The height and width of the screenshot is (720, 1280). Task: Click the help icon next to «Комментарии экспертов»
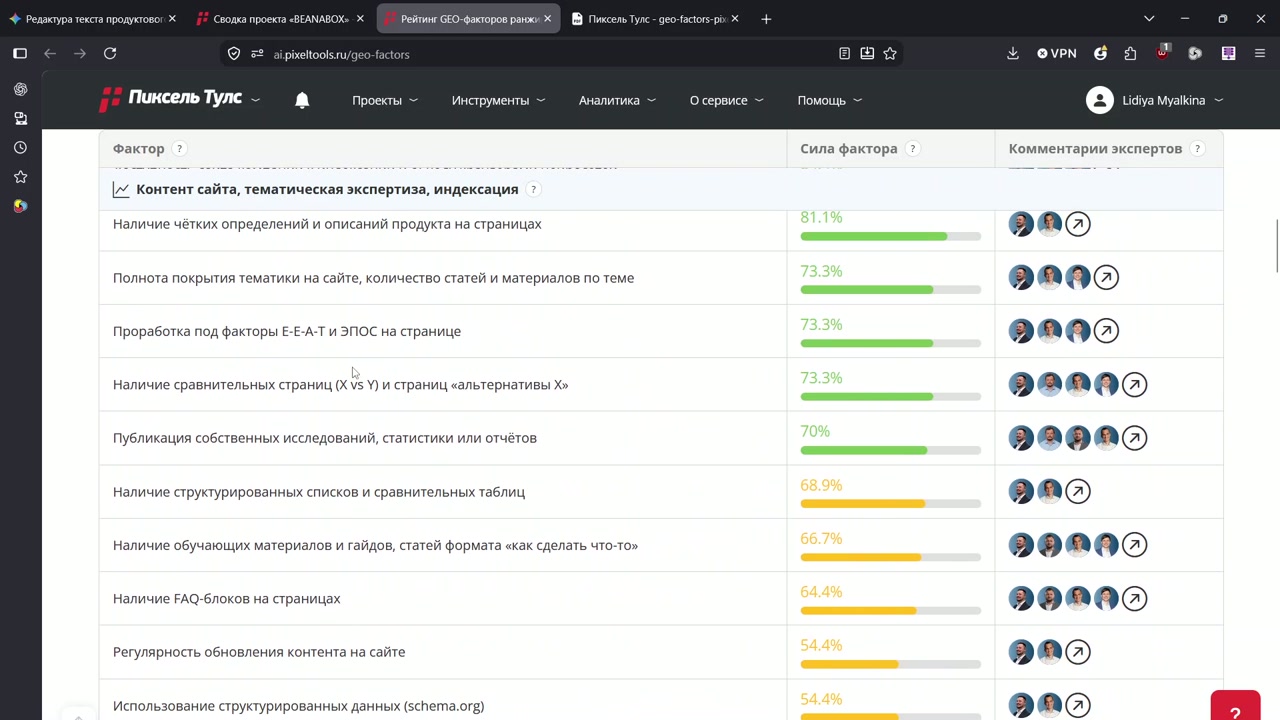1197,149
